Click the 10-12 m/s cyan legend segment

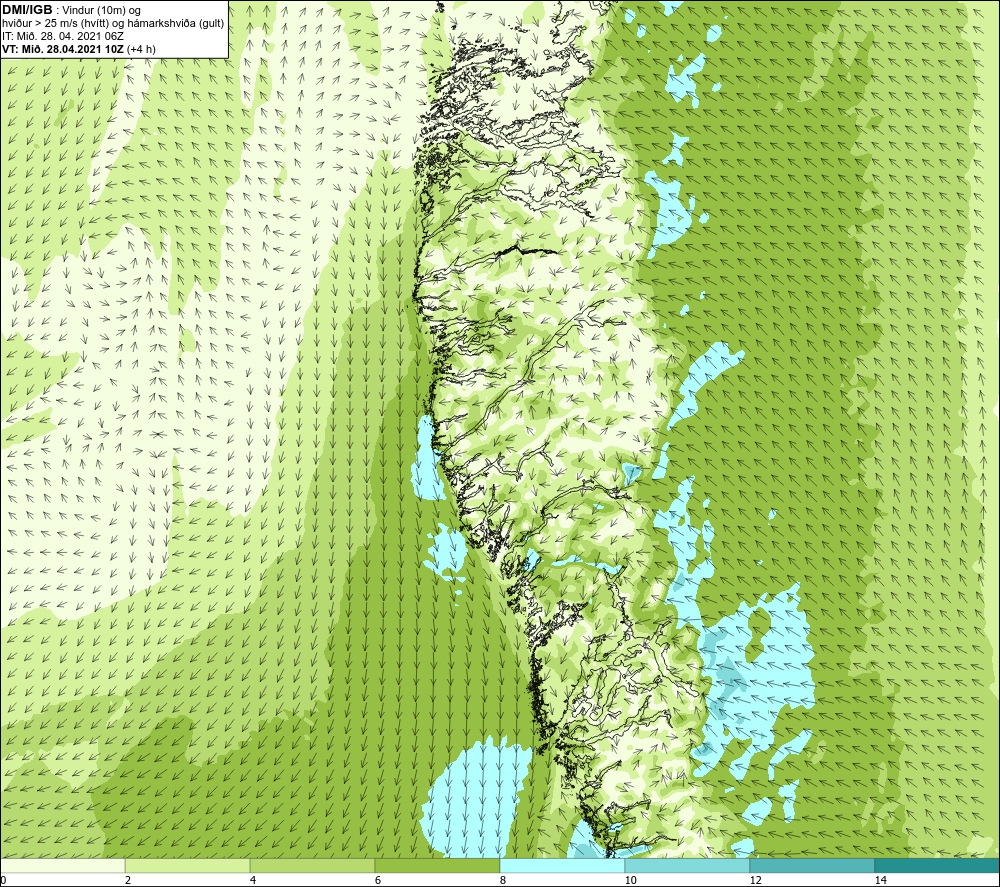[688, 866]
